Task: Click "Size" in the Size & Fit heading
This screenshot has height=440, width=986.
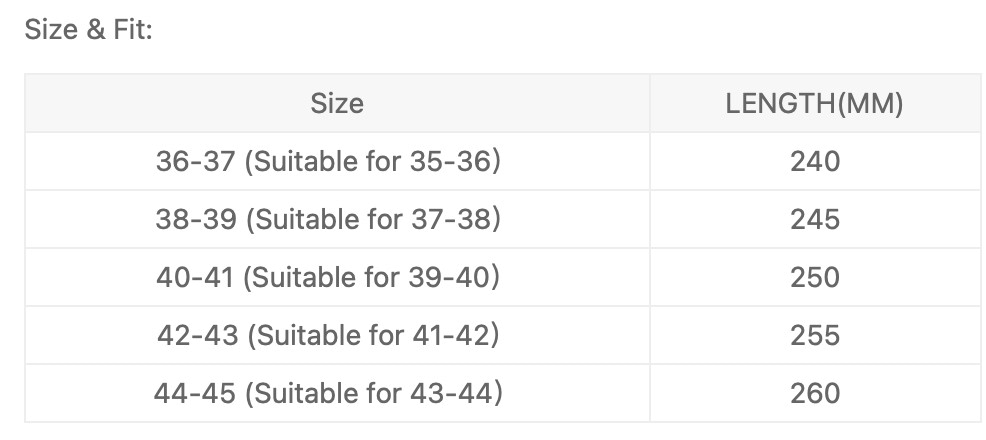Action: (50, 30)
